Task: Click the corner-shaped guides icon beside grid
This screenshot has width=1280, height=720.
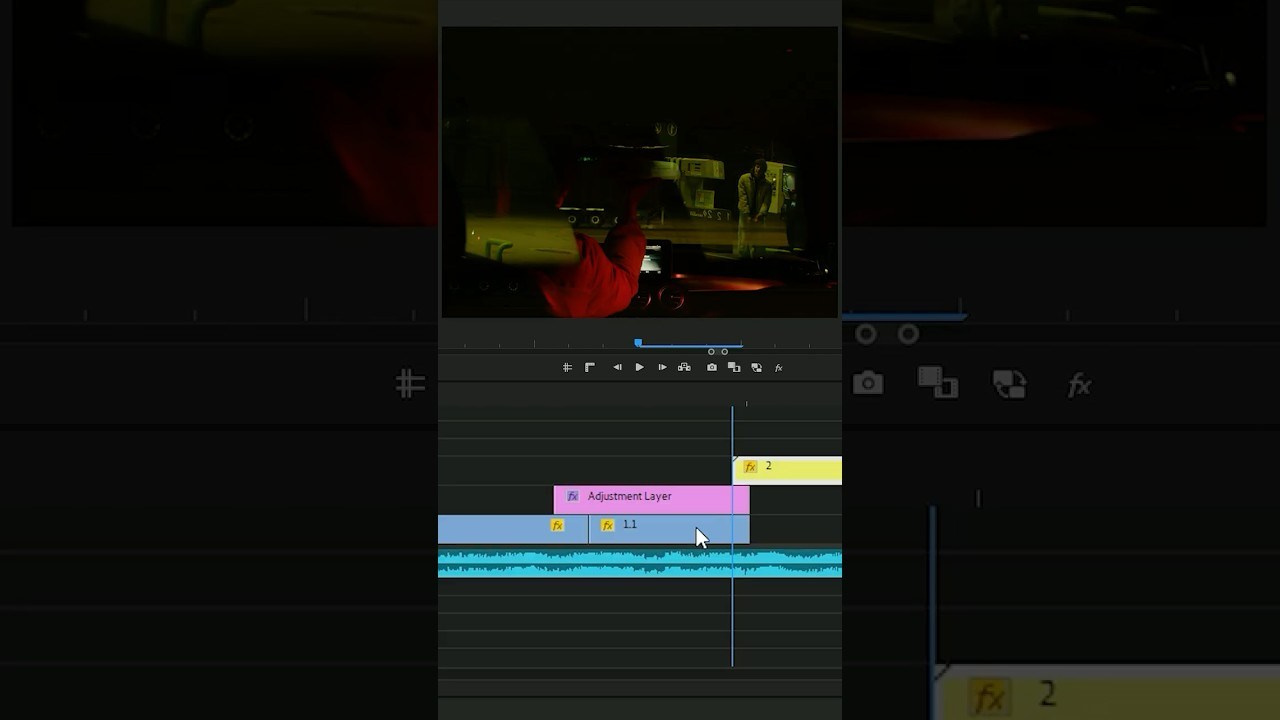Action: click(x=590, y=368)
